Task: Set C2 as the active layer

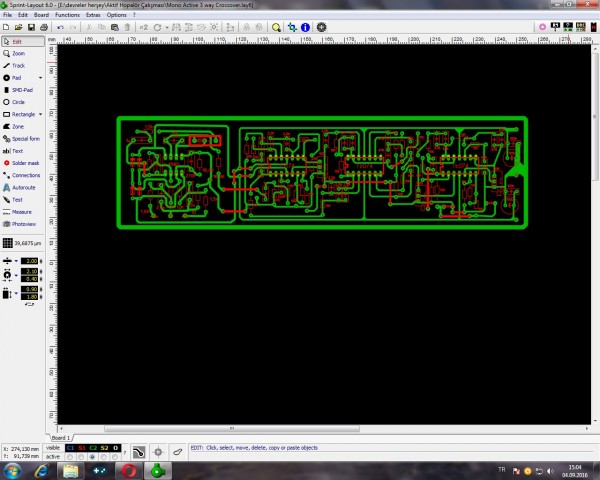Action: pos(93,456)
